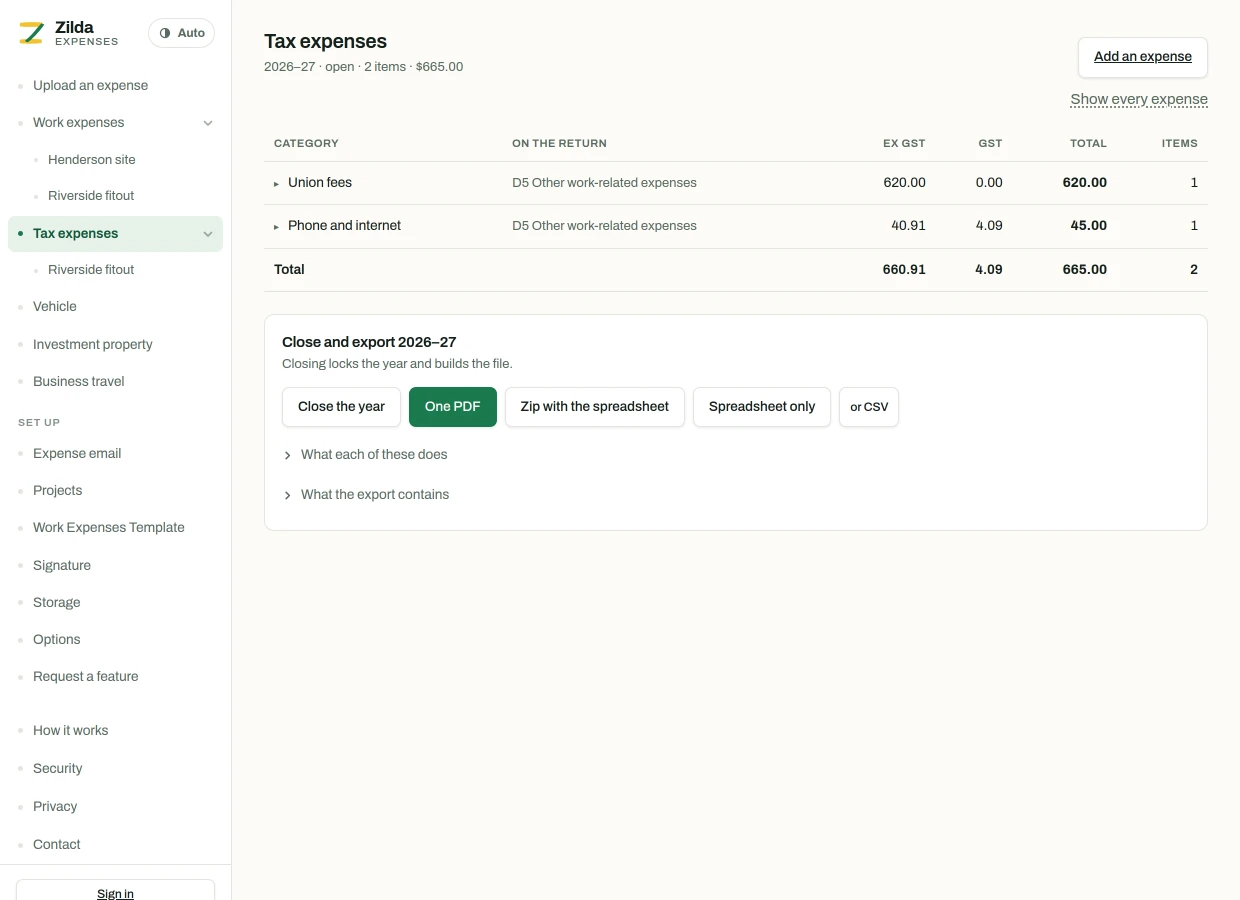The height and width of the screenshot is (900, 1240).
Task: Select Riverside fitout under Tax expenses
Action: tap(91, 269)
